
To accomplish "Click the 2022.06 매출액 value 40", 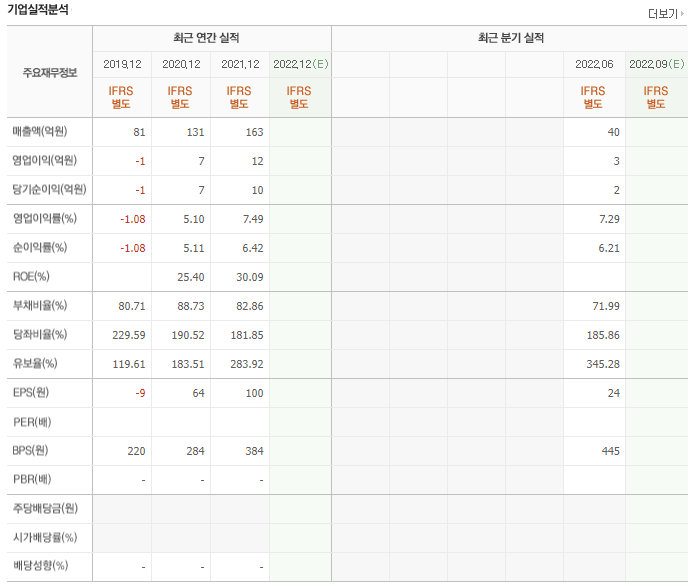I will 613,132.
